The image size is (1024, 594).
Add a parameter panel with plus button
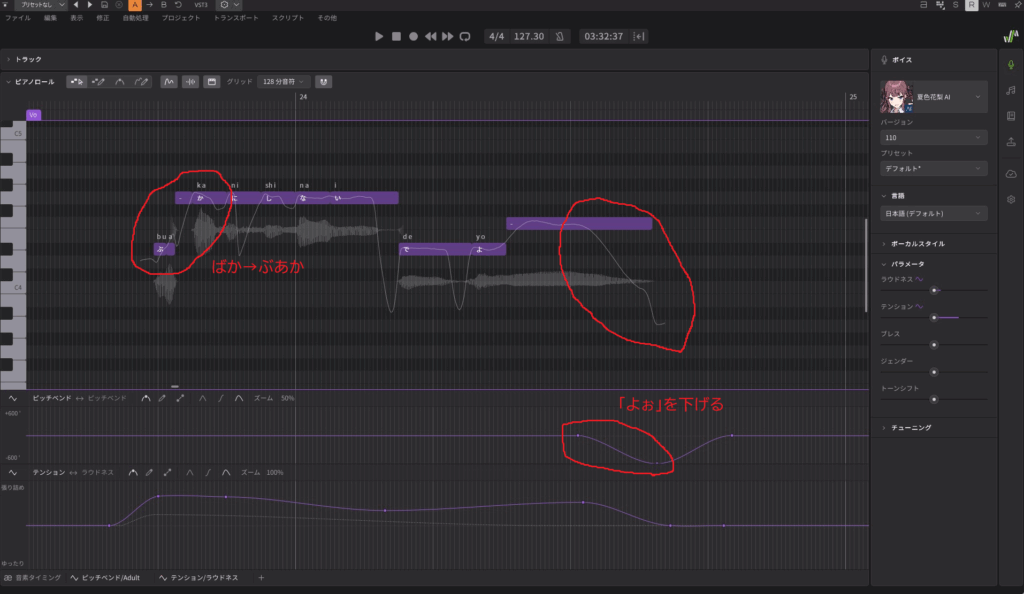[x=261, y=578]
